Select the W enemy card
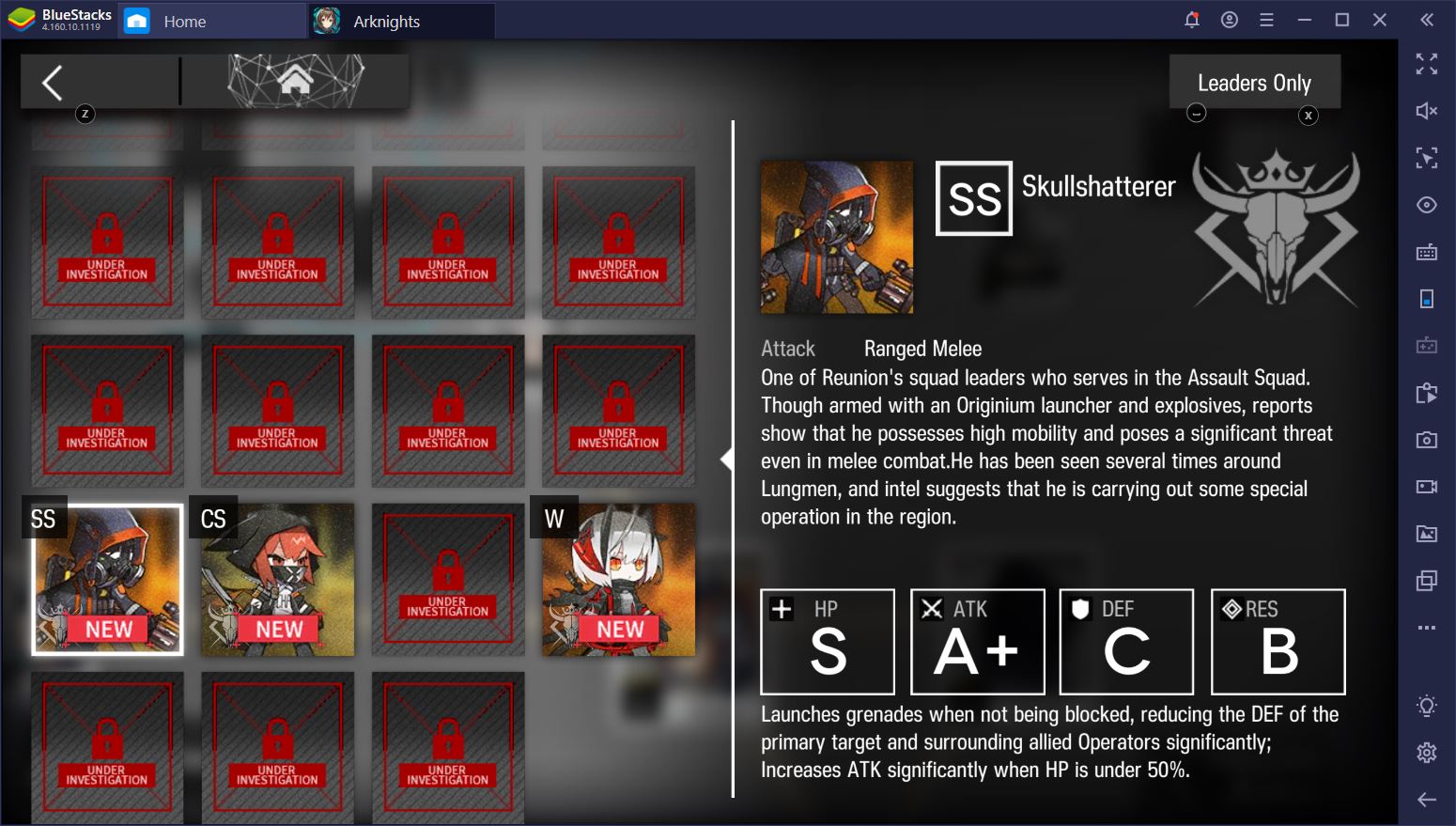The height and width of the screenshot is (826, 1456). point(619,579)
